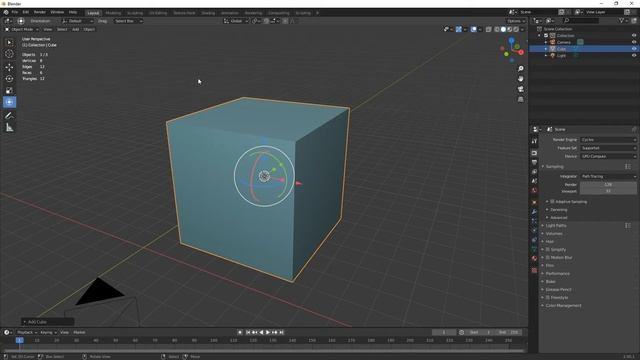Open the Material properties tab icon
The height and width of the screenshot is (360, 640).
point(534,258)
